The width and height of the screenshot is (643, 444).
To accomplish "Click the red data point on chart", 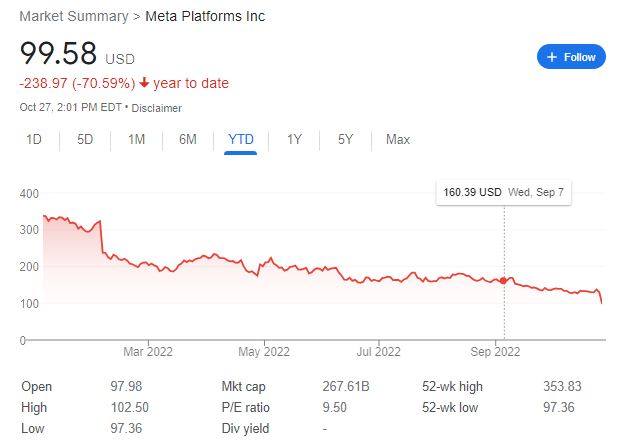I will (x=504, y=281).
